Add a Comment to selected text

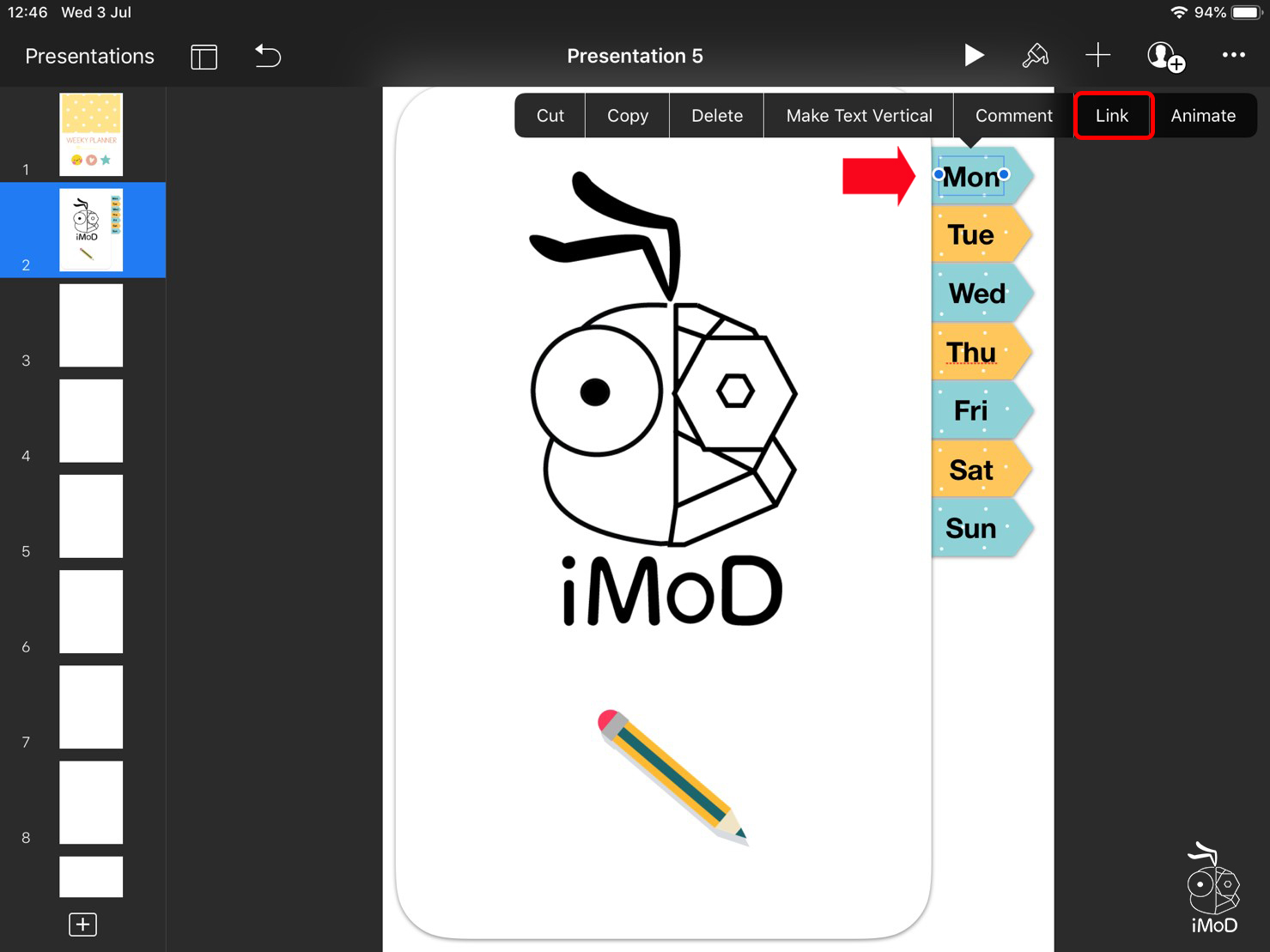pyautogui.click(x=1013, y=116)
